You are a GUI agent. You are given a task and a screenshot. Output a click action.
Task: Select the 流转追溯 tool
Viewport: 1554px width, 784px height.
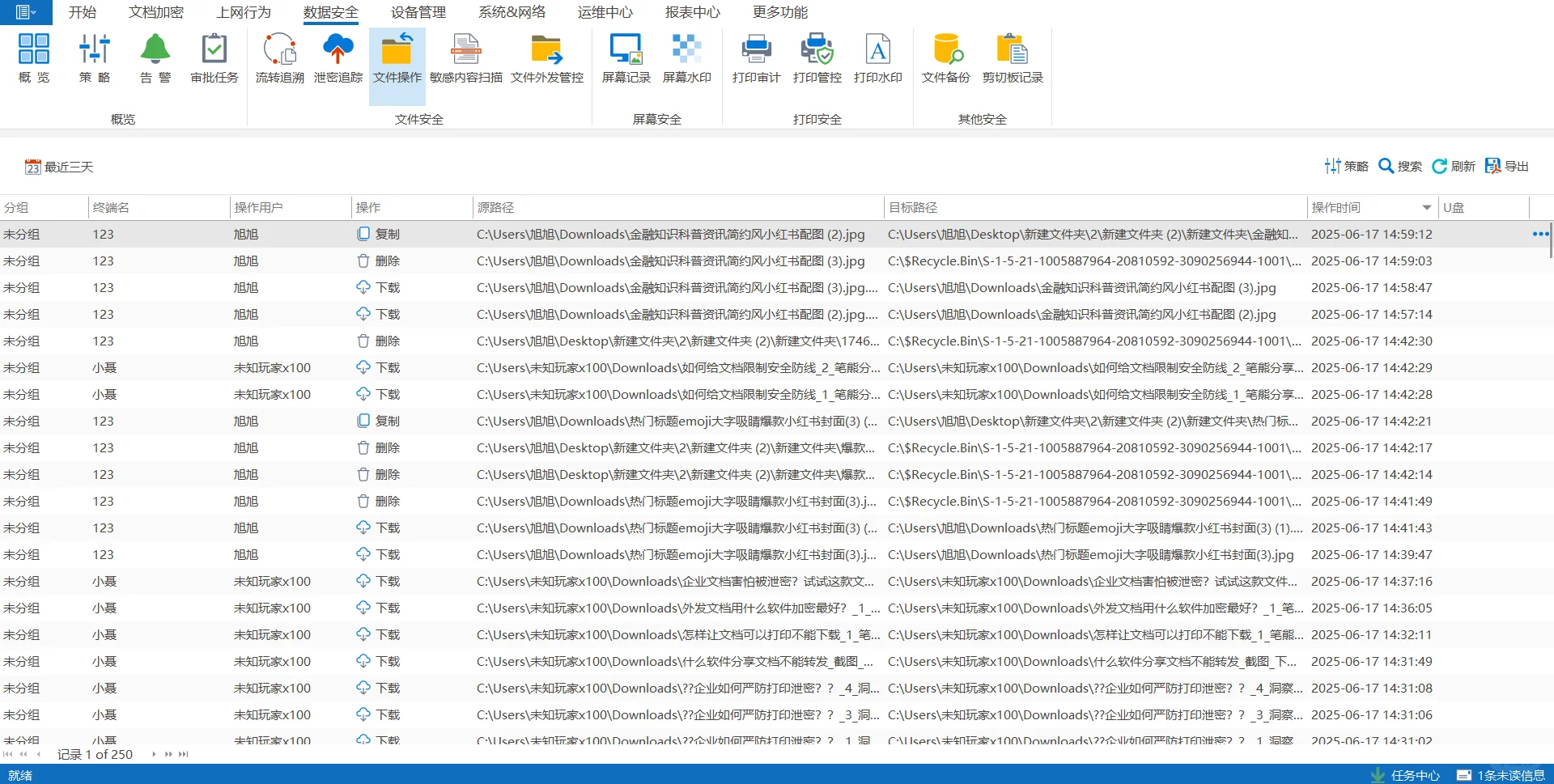pos(278,57)
